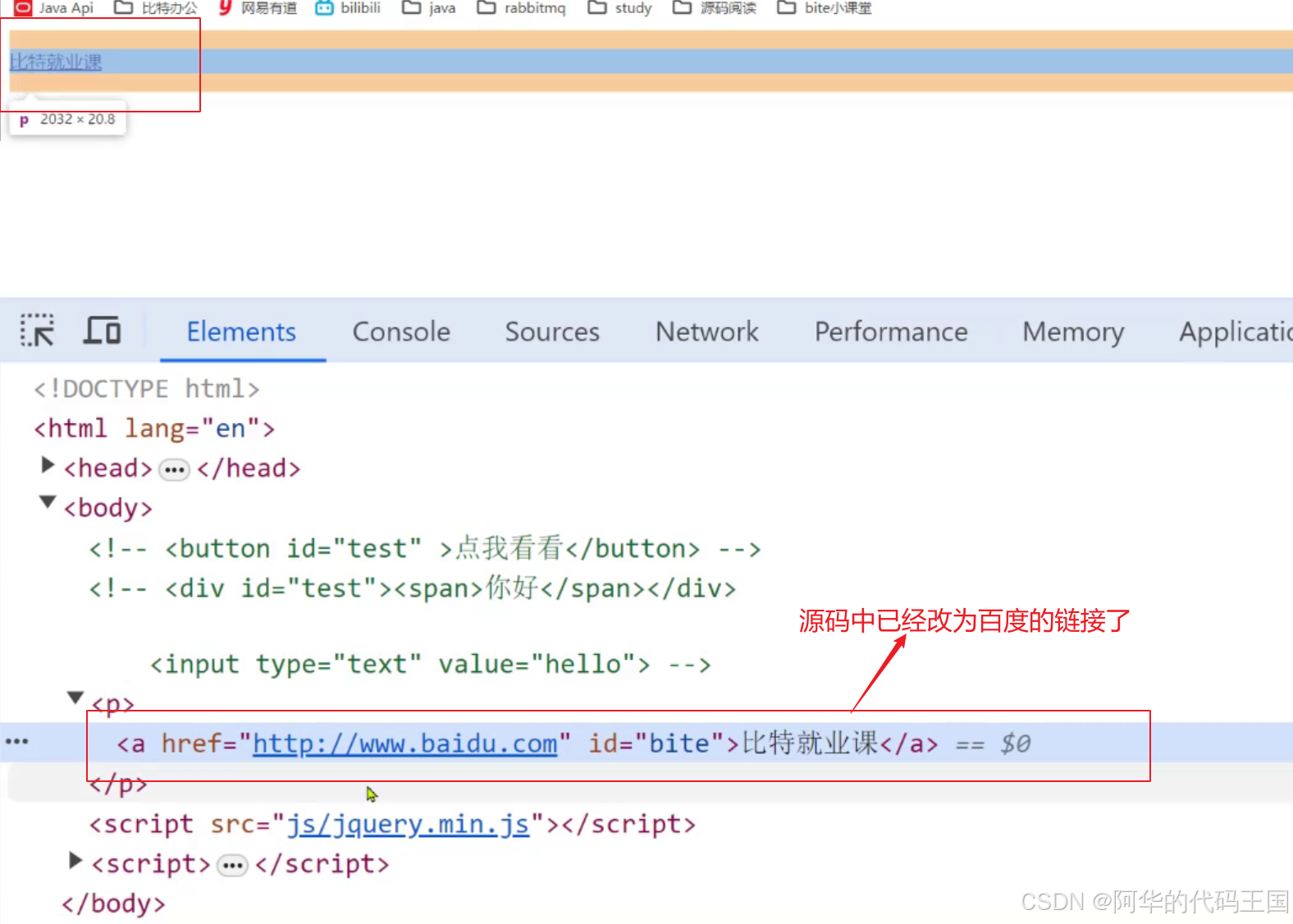Viewport: 1293px width, 924px height.
Task: Open the bilibili bookmark
Action: [349, 8]
